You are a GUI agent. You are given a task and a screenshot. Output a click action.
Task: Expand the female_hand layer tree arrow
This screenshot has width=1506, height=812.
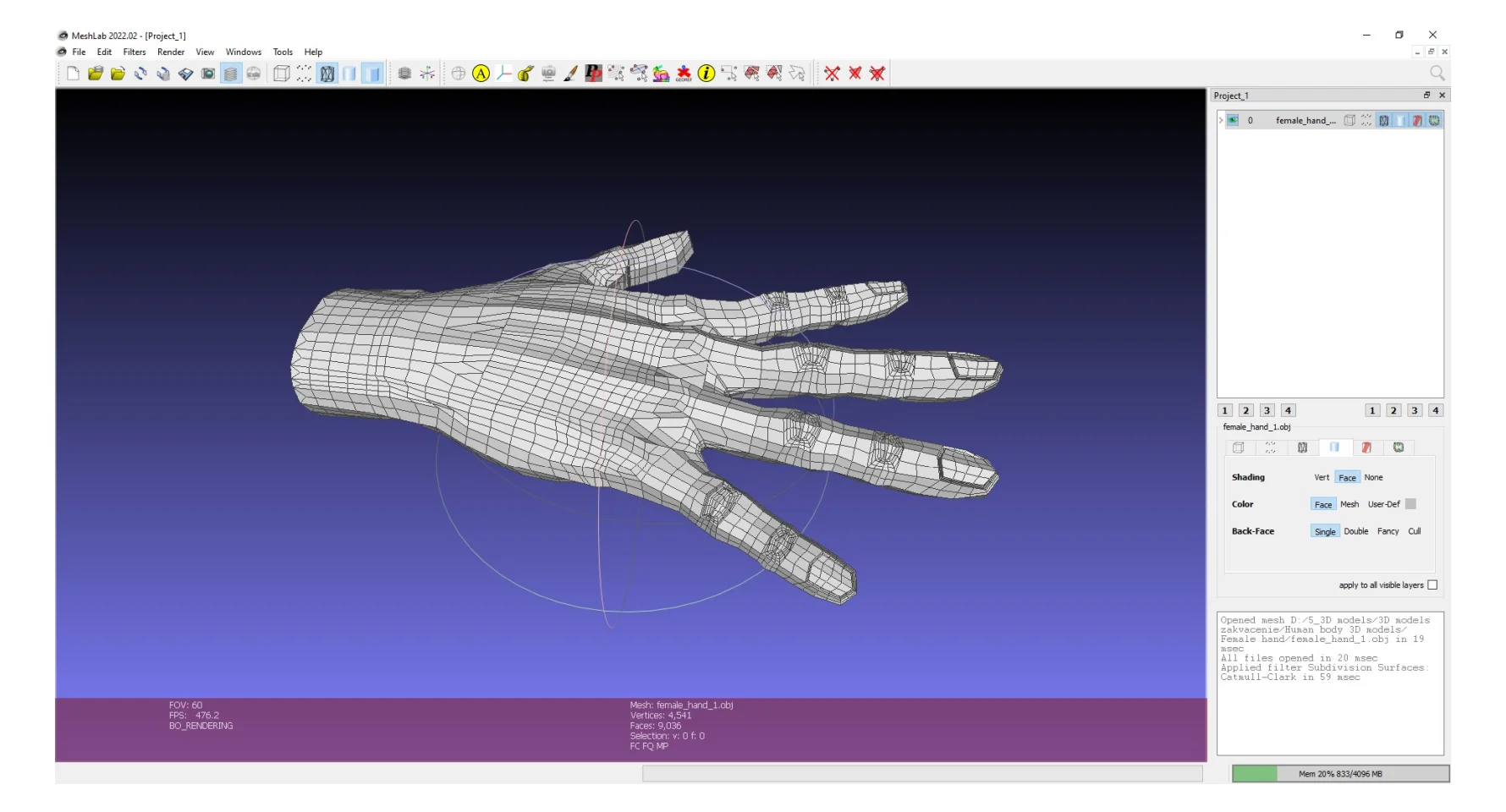[x=1221, y=120]
